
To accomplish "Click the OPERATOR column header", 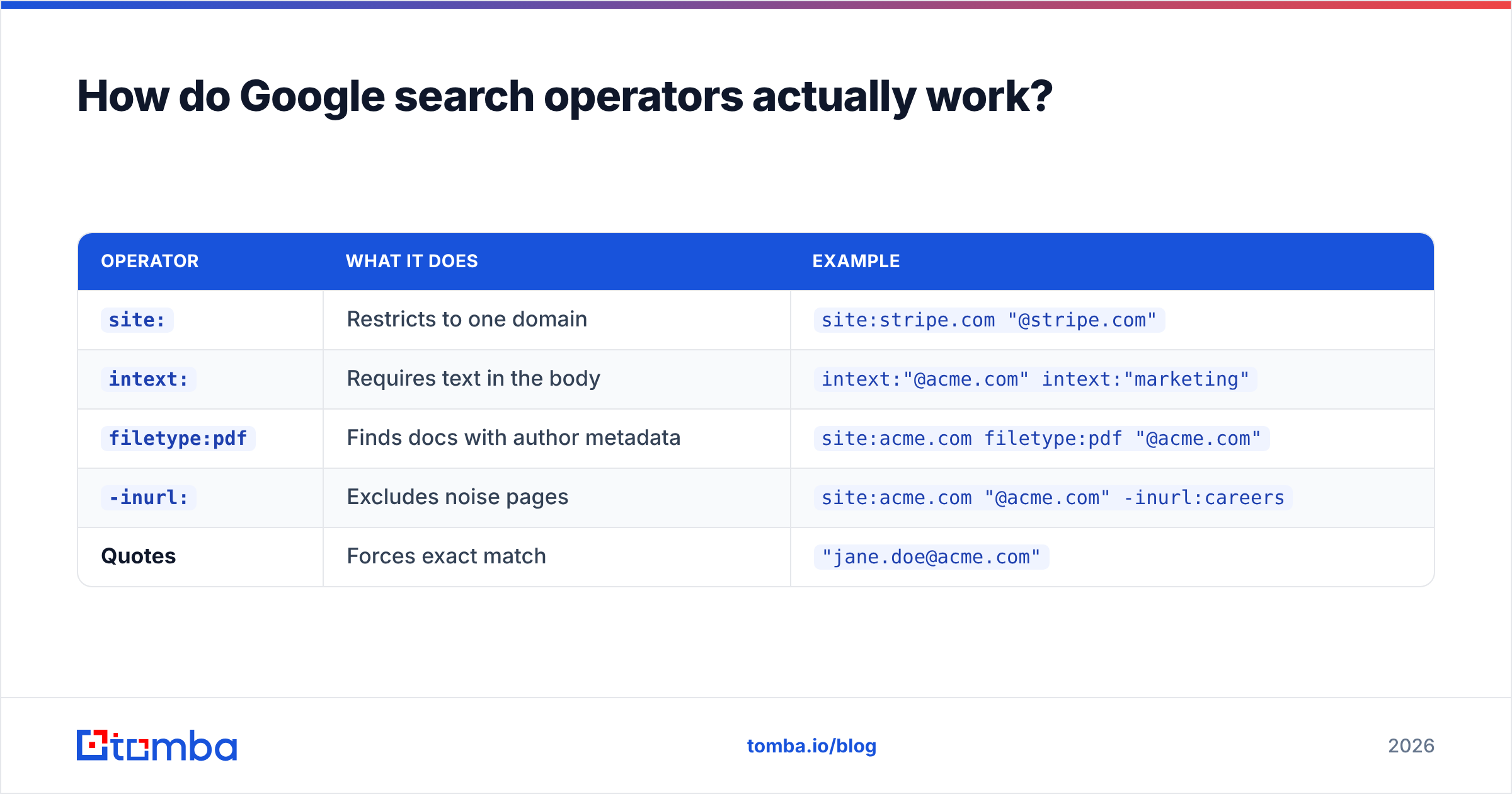I will (150, 261).
